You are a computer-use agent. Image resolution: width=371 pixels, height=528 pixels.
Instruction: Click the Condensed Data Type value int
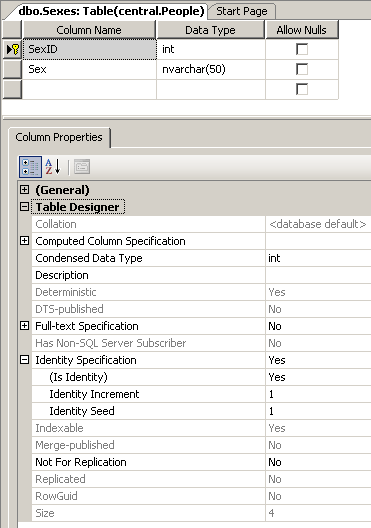click(x=318, y=258)
